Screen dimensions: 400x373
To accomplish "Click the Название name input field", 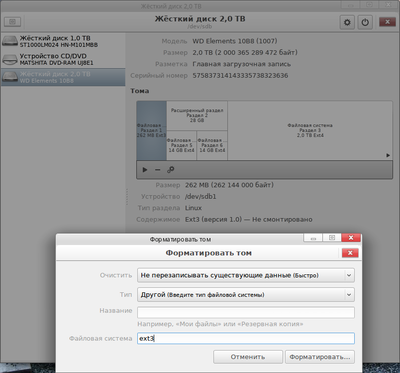I will [246, 313].
